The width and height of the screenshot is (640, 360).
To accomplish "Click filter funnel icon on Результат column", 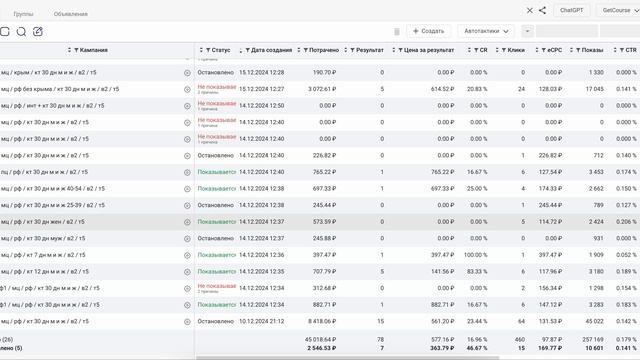I will coord(353,50).
